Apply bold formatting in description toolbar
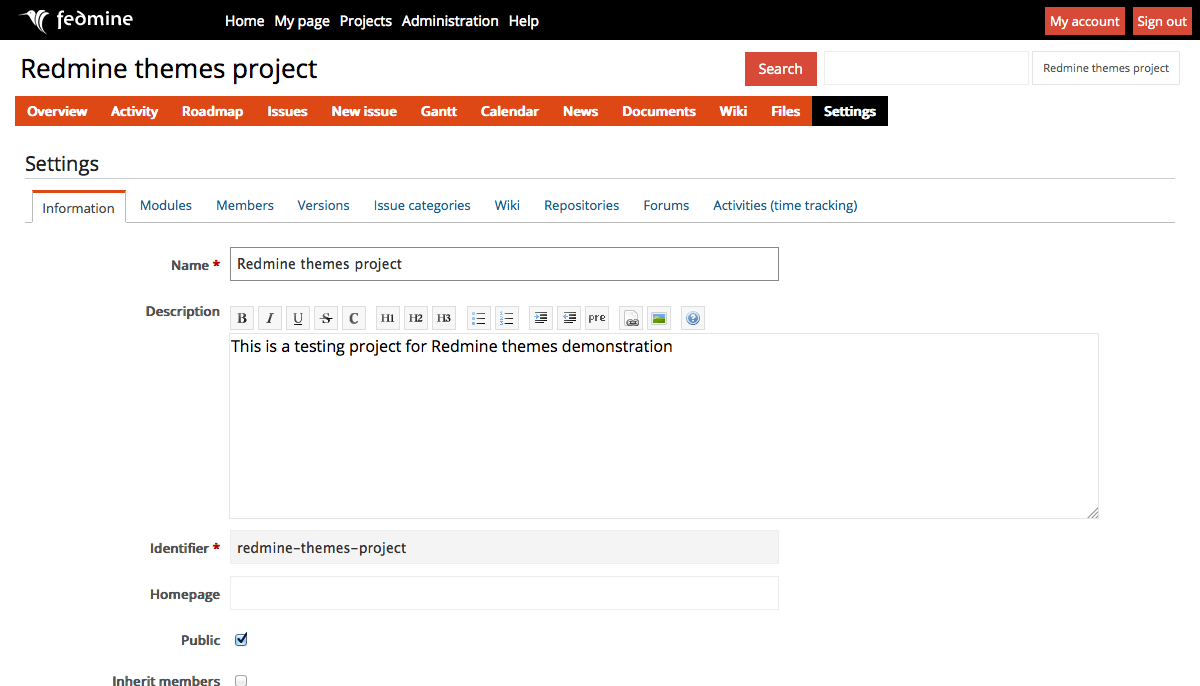 click(x=241, y=318)
